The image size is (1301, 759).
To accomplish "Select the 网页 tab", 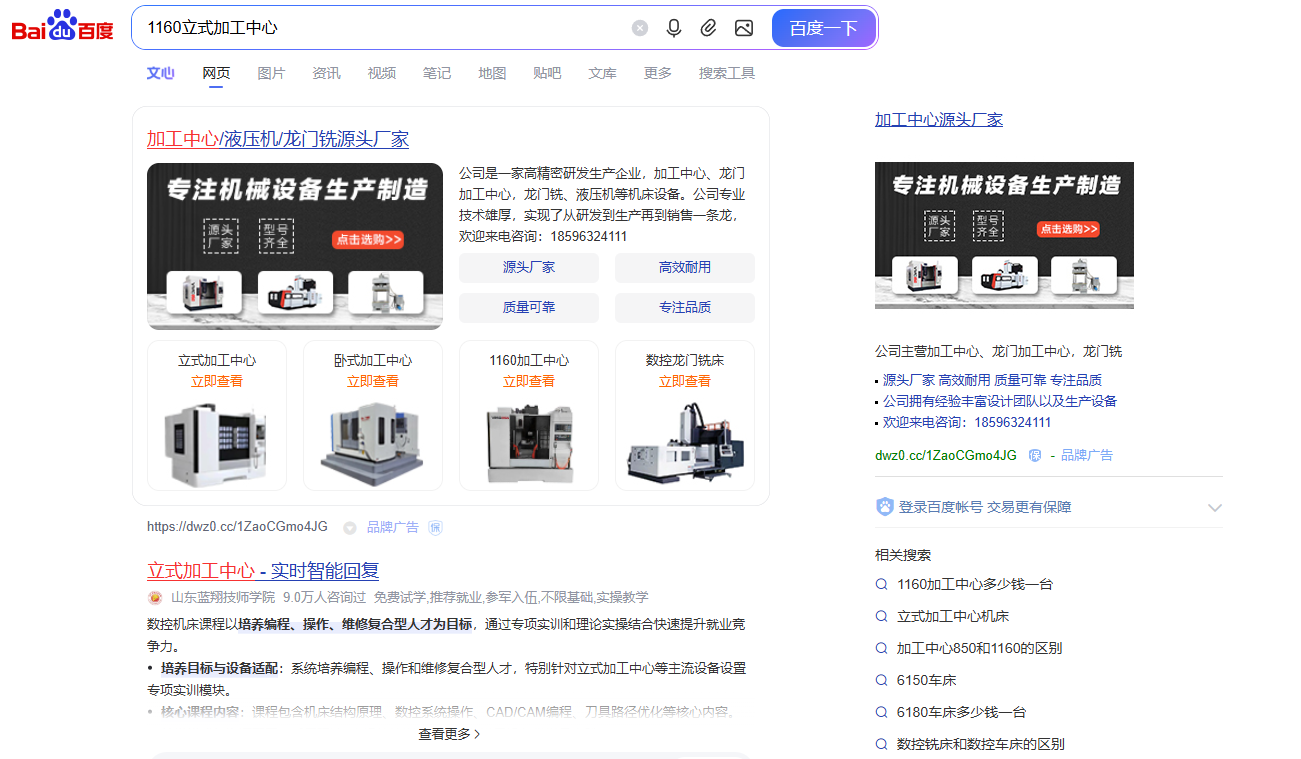I will 216,73.
